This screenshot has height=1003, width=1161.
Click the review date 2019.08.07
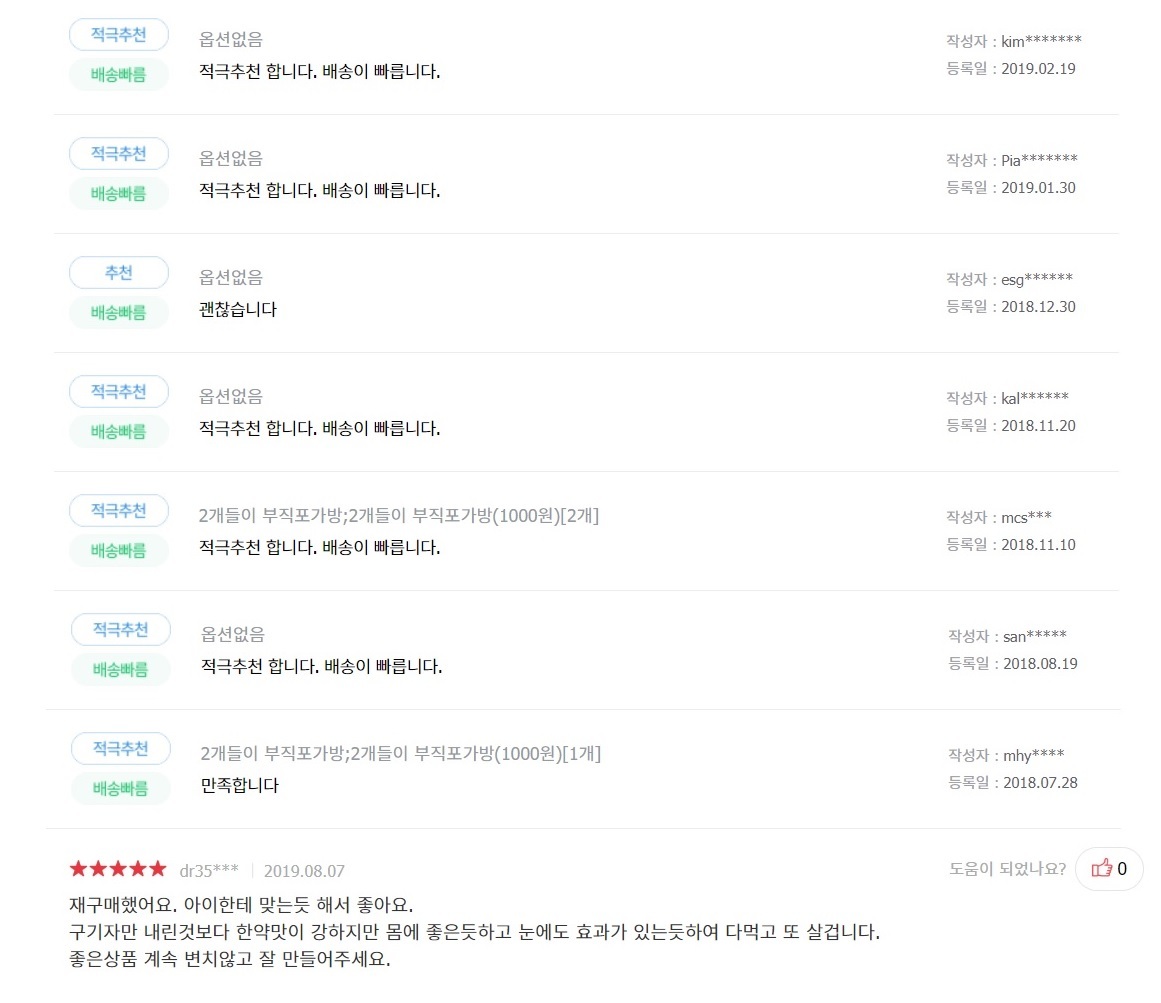[304, 871]
